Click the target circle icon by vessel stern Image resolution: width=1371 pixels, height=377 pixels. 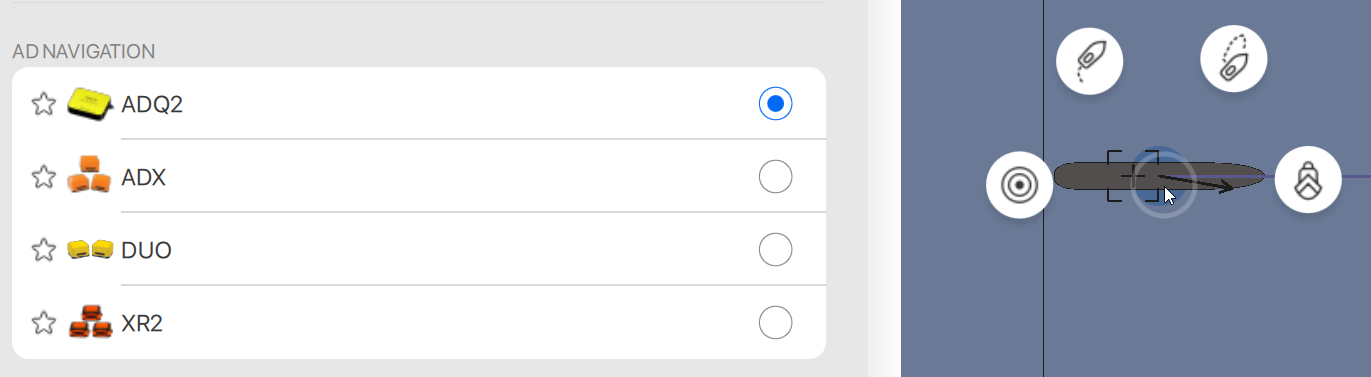pyautogui.click(x=1019, y=185)
